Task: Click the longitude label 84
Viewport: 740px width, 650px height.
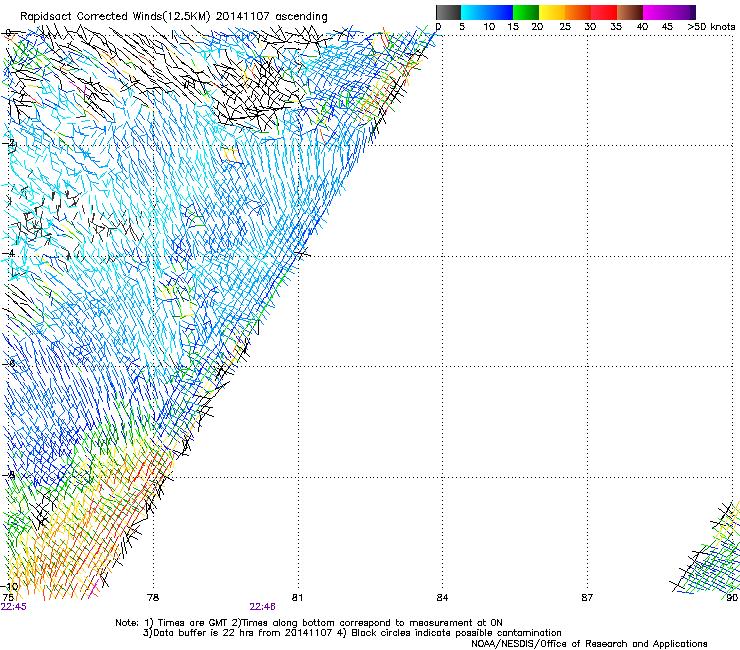Action: click(442, 598)
